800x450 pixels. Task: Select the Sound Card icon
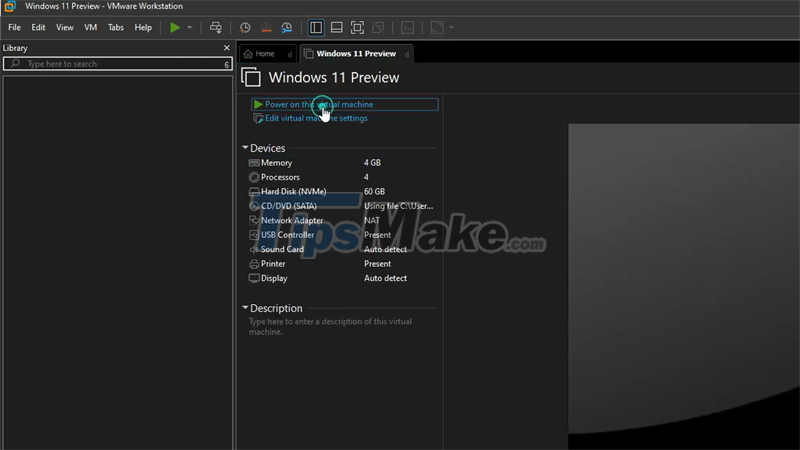click(x=254, y=249)
